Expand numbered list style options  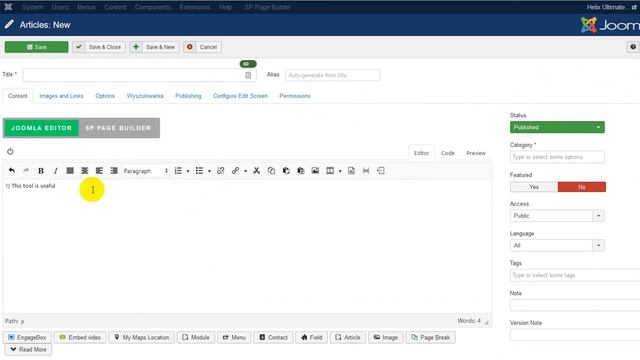188,171
